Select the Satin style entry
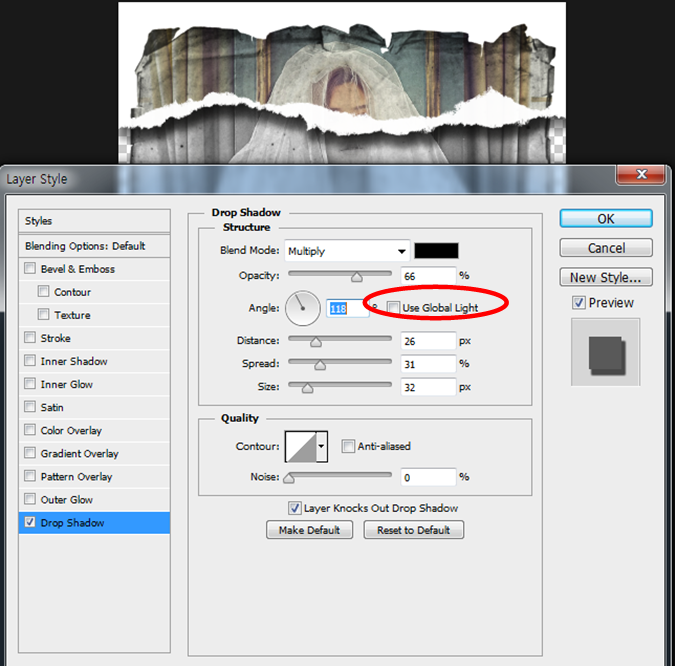 click(x=52, y=407)
